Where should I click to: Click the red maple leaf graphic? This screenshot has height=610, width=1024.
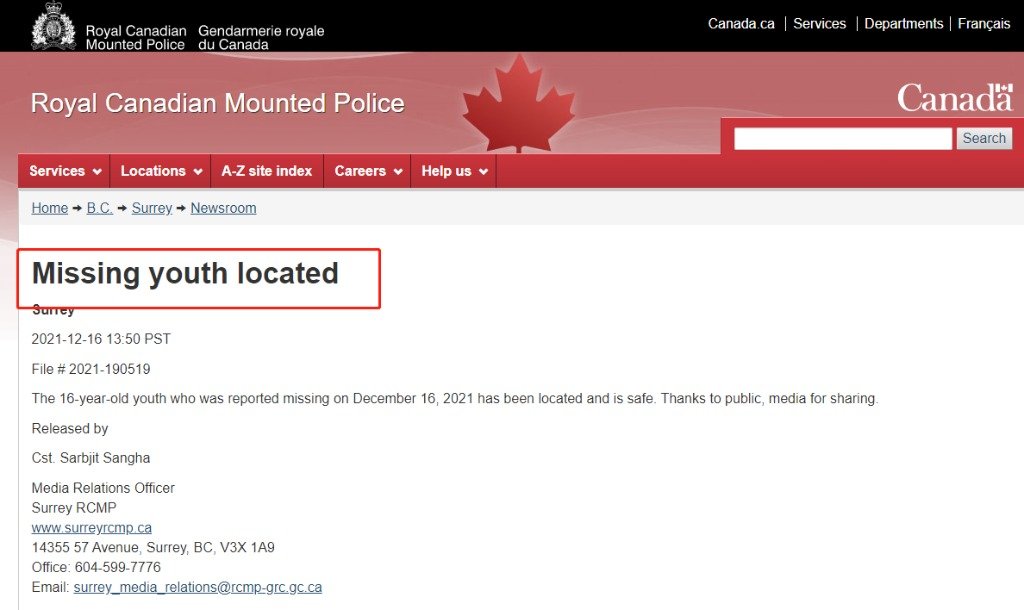click(519, 103)
